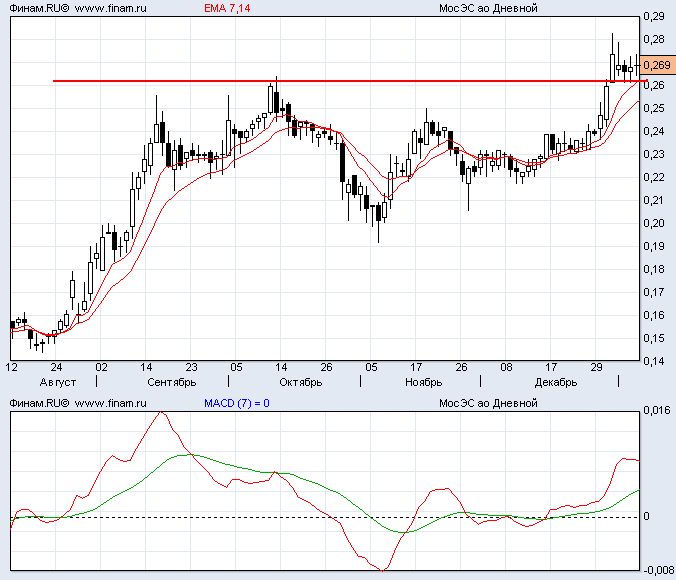Click Финам.RU www.finam.ru caption on MACD chart
Viewport: 676px width, 580px height.
click(x=78, y=403)
